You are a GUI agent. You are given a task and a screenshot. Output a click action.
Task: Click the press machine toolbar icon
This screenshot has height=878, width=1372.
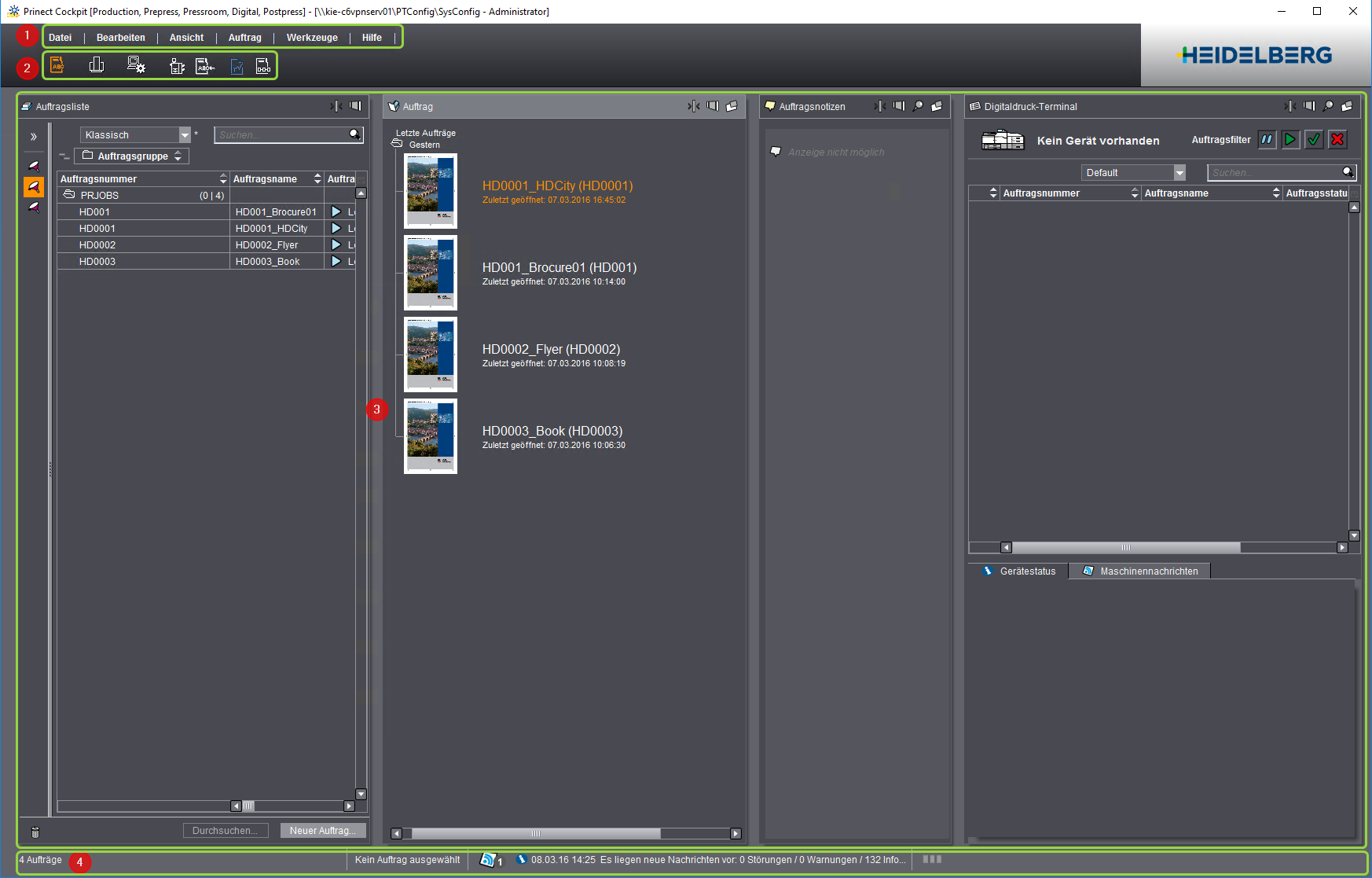click(97, 65)
